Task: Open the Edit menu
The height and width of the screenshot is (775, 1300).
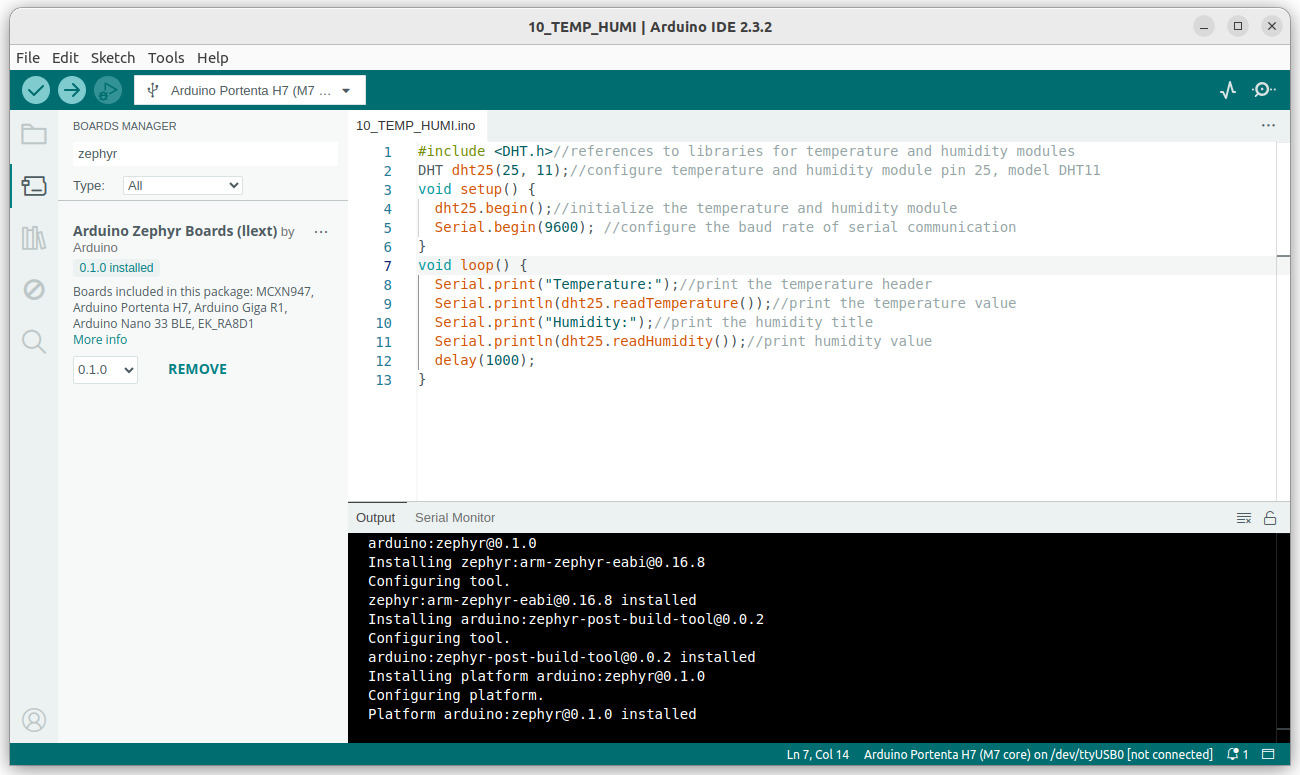Action: click(65, 58)
